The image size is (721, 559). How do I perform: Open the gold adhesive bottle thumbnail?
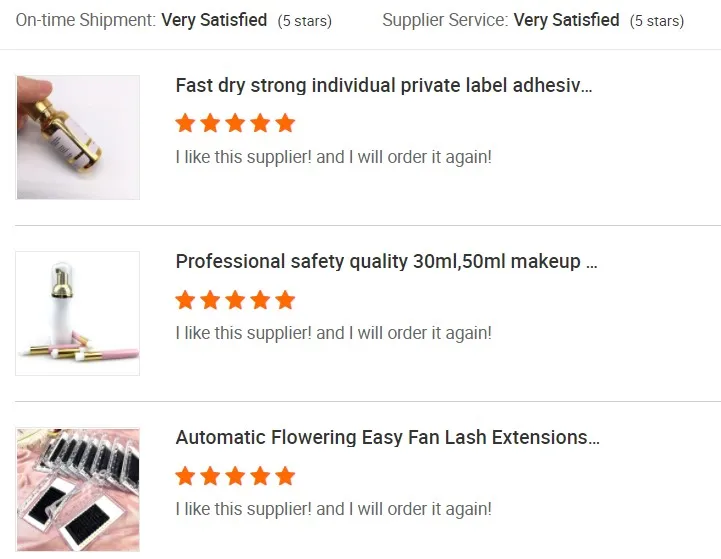tap(78, 137)
